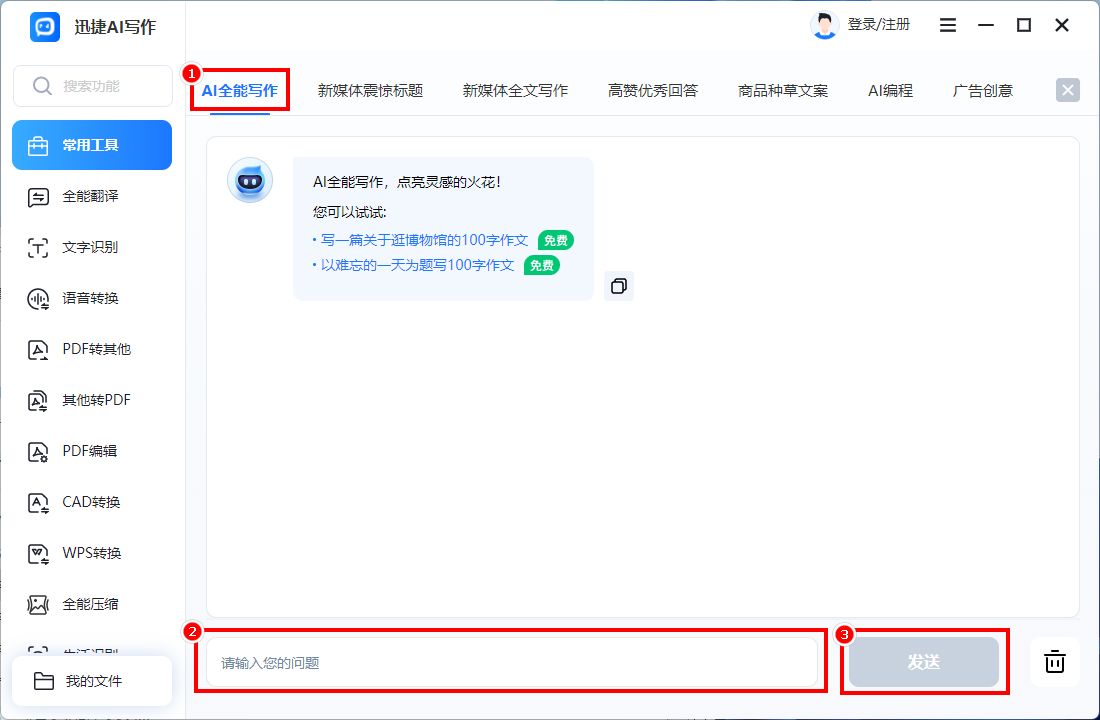Select 其他转PDF text in the sidebar

tap(97, 400)
